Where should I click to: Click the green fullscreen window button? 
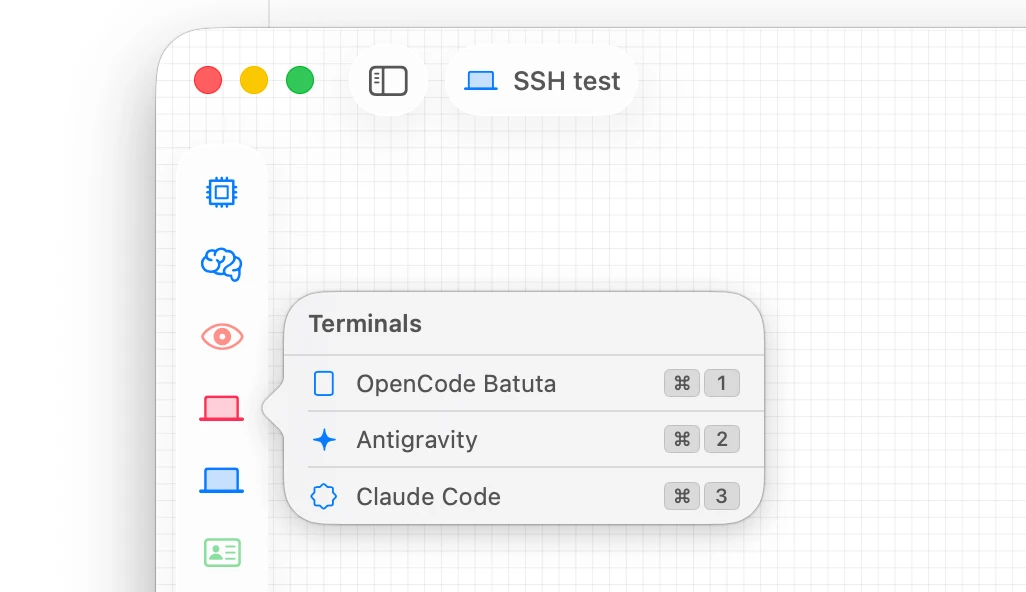point(300,80)
